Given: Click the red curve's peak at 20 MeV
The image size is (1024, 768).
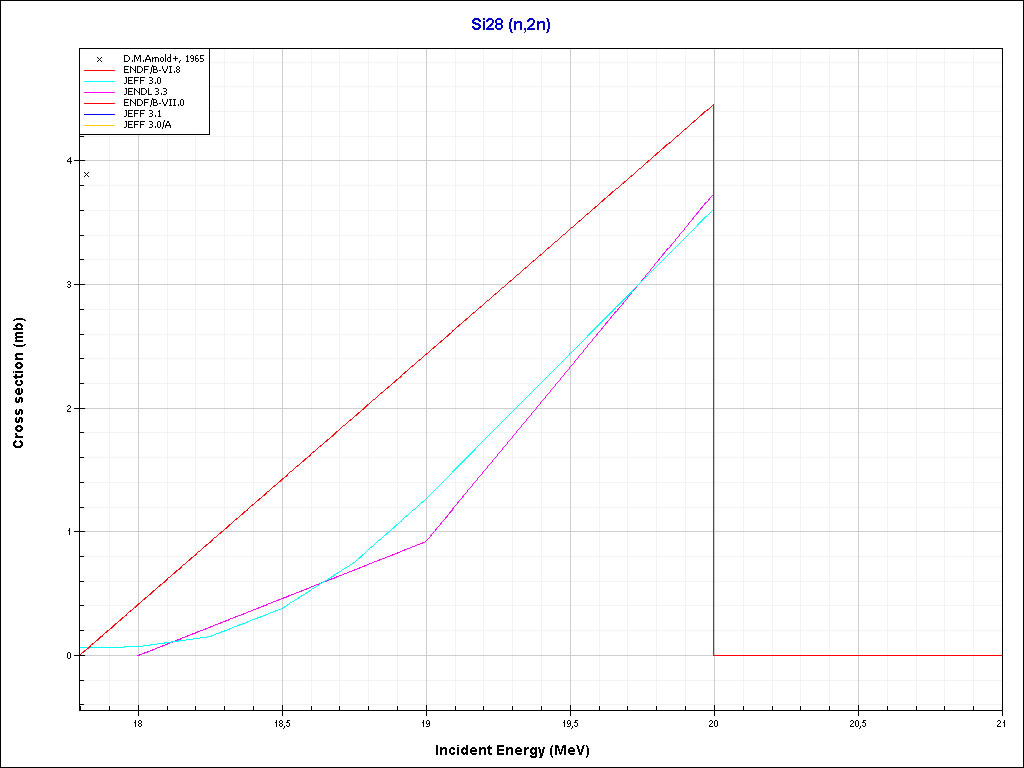Looking at the screenshot, I should coord(713,105).
